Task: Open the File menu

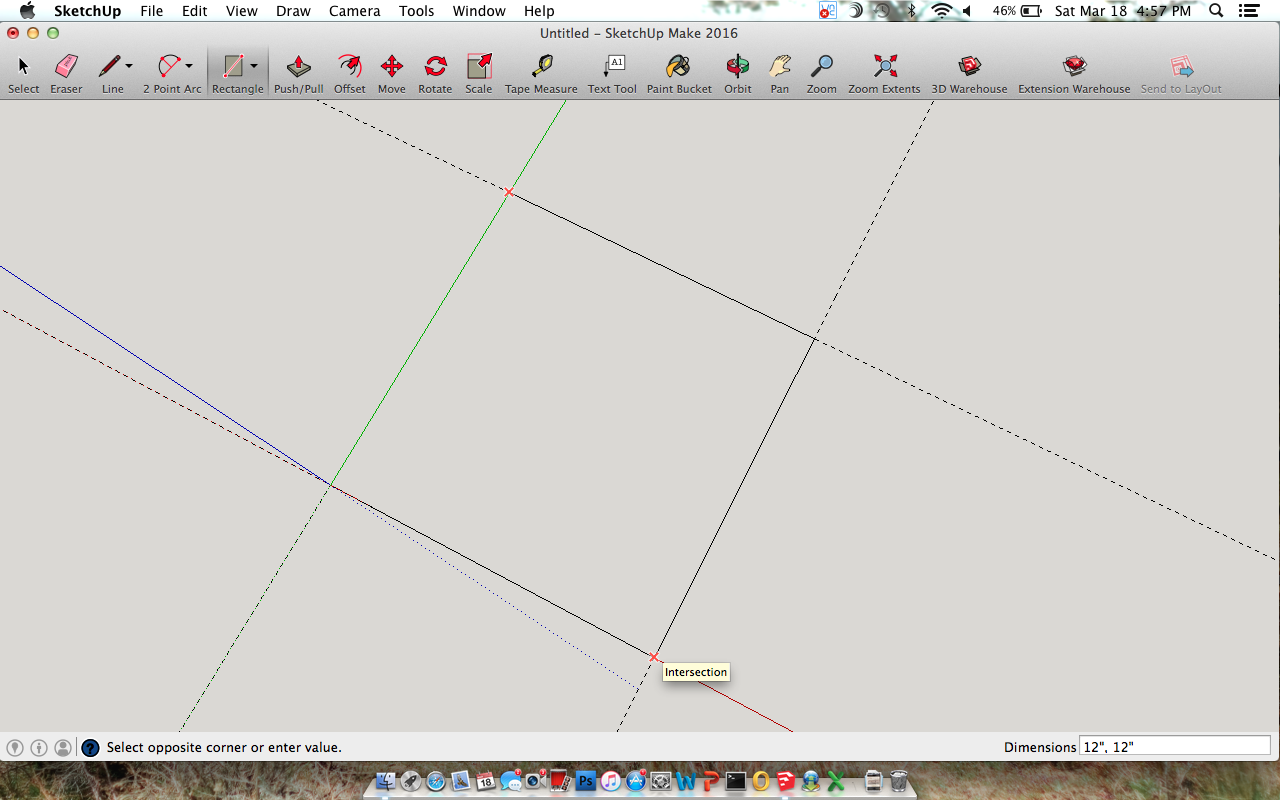Action: pyautogui.click(x=152, y=11)
